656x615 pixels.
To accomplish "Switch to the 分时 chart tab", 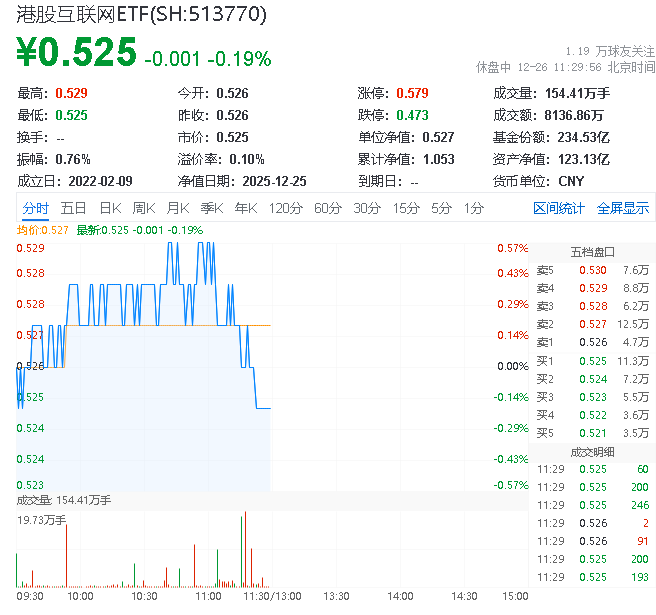I will click(x=35, y=208).
